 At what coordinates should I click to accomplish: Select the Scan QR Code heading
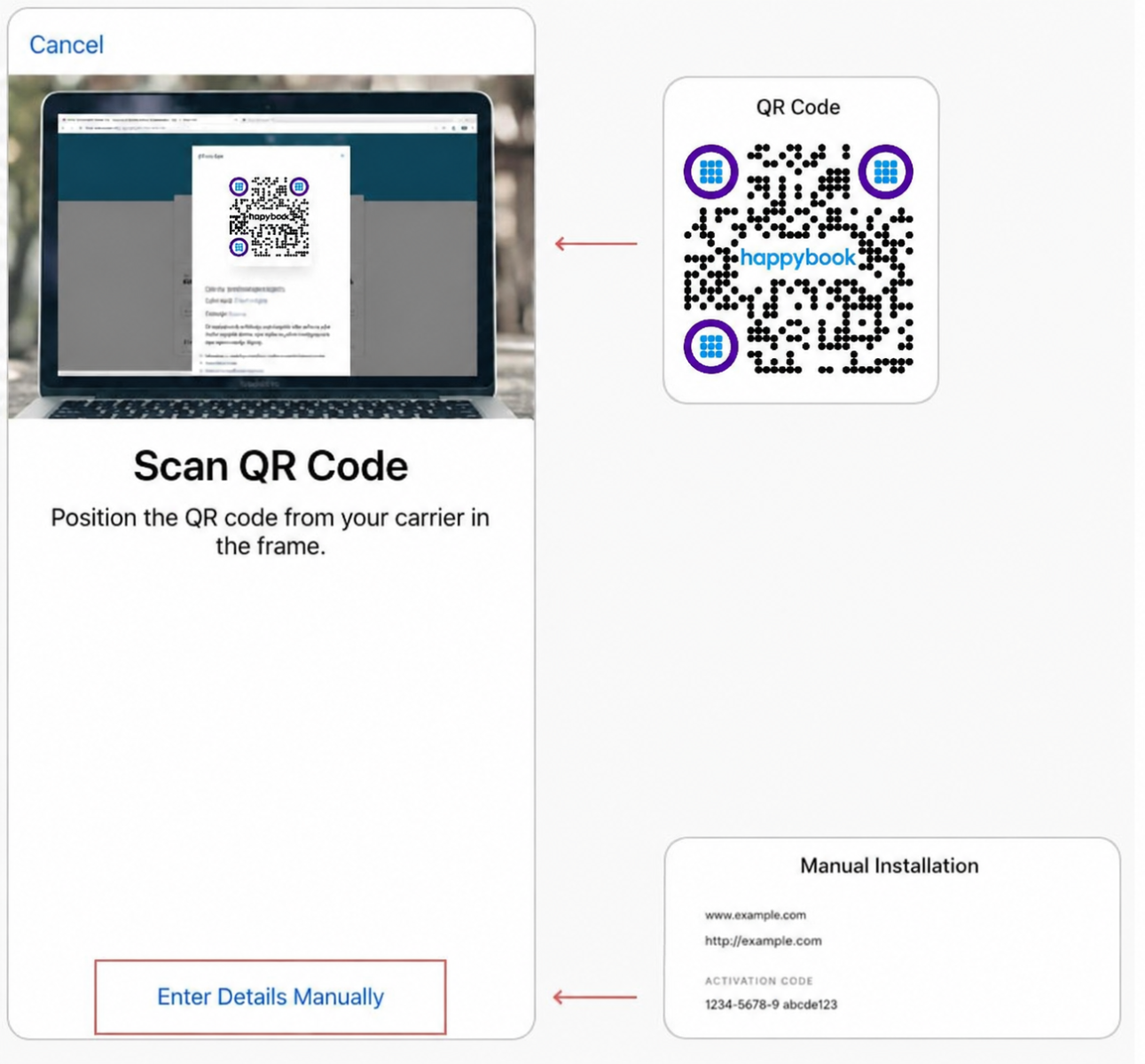point(271,465)
